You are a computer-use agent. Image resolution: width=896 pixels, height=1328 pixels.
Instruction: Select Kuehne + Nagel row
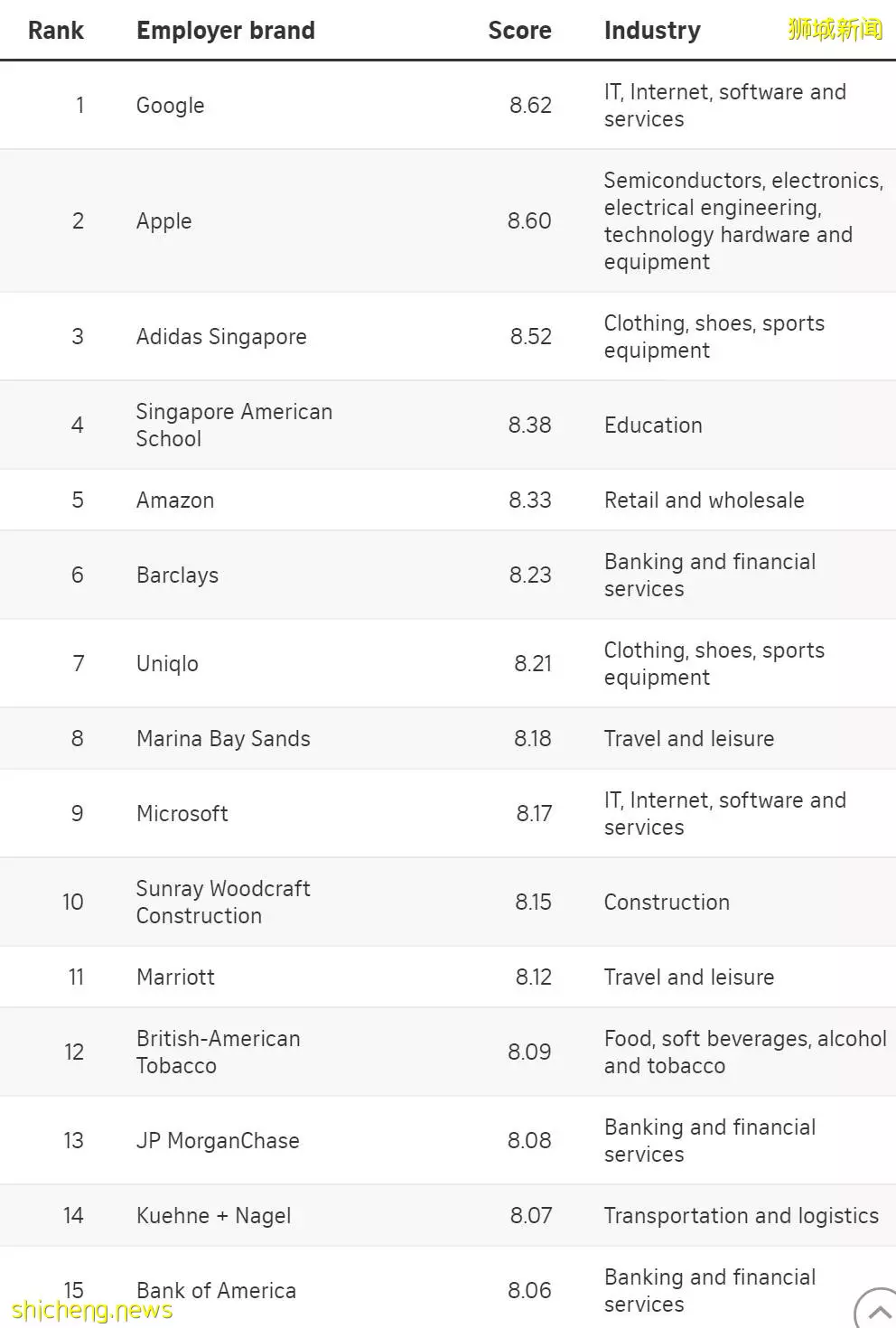click(x=448, y=1216)
